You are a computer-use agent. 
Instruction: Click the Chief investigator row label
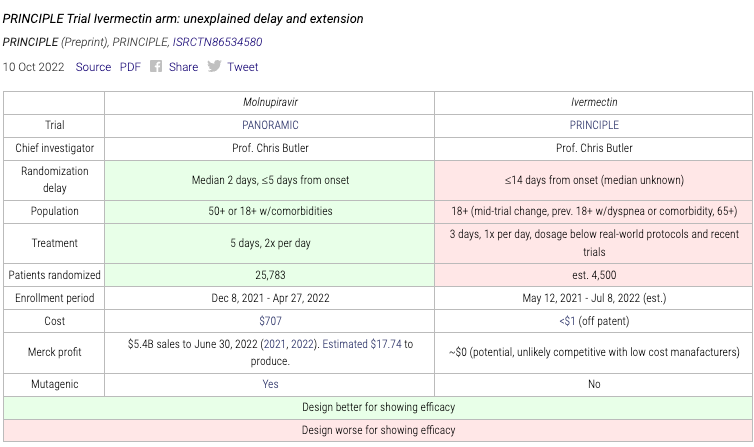(x=54, y=149)
